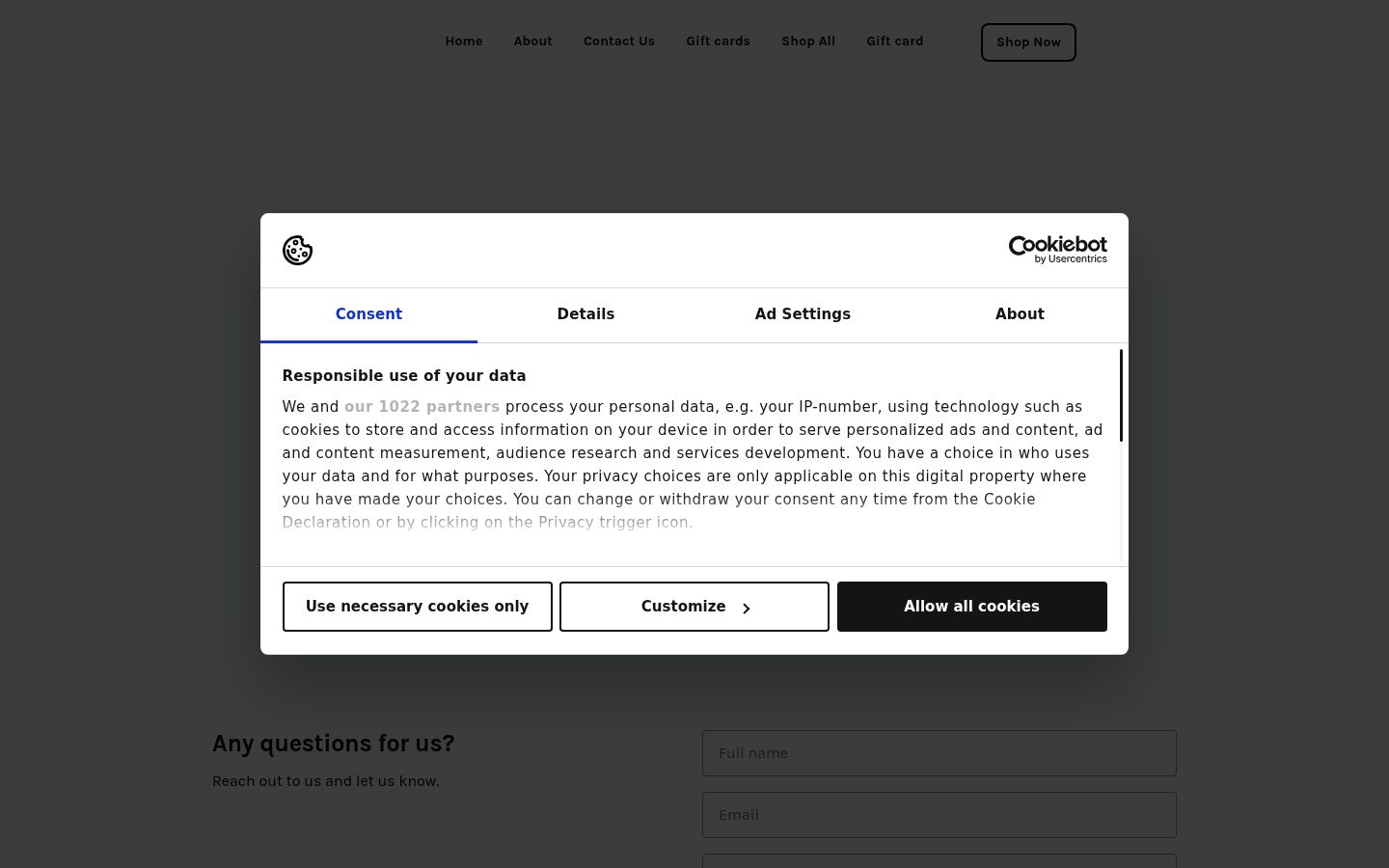Click the Shop Now button
1389x868 pixels.
pos(1028,42)
